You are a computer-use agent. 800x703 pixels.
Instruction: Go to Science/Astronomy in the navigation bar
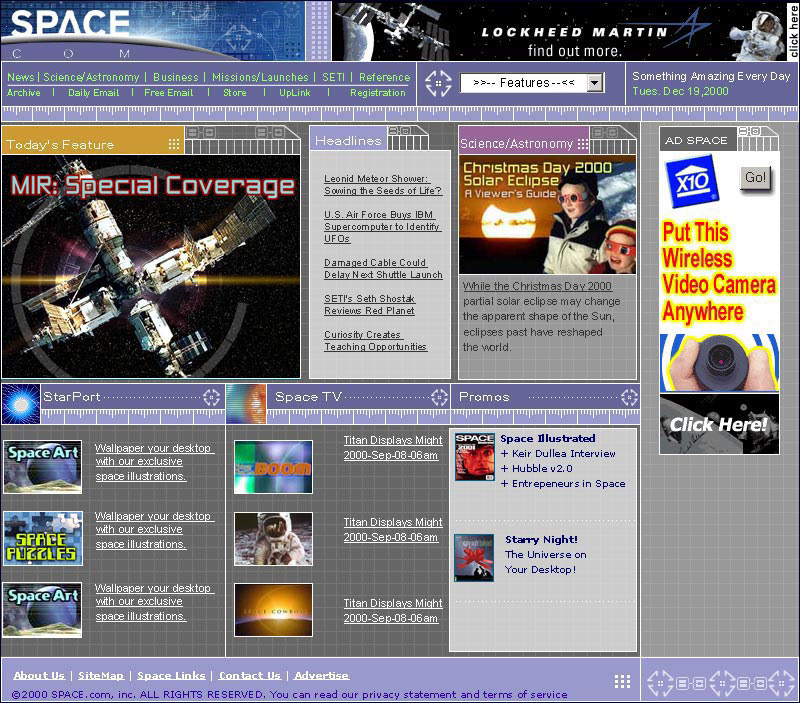pos(91,77)
